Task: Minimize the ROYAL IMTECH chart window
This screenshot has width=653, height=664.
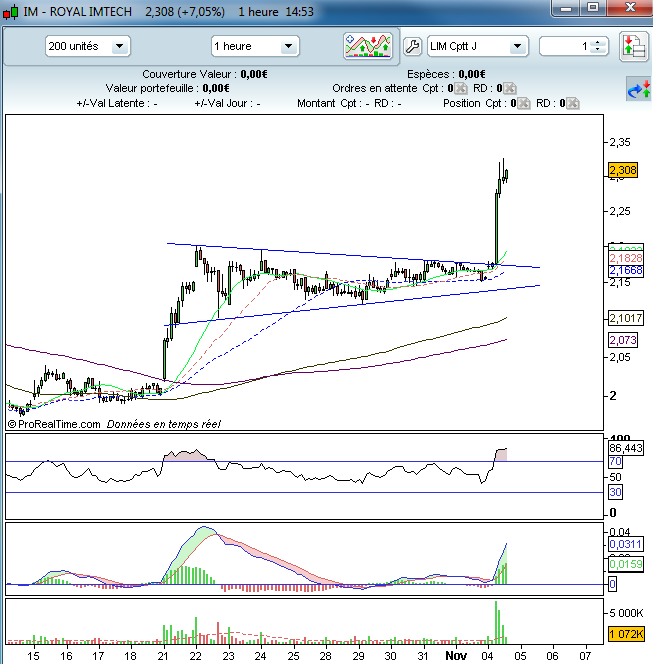Action: point(565,8)
